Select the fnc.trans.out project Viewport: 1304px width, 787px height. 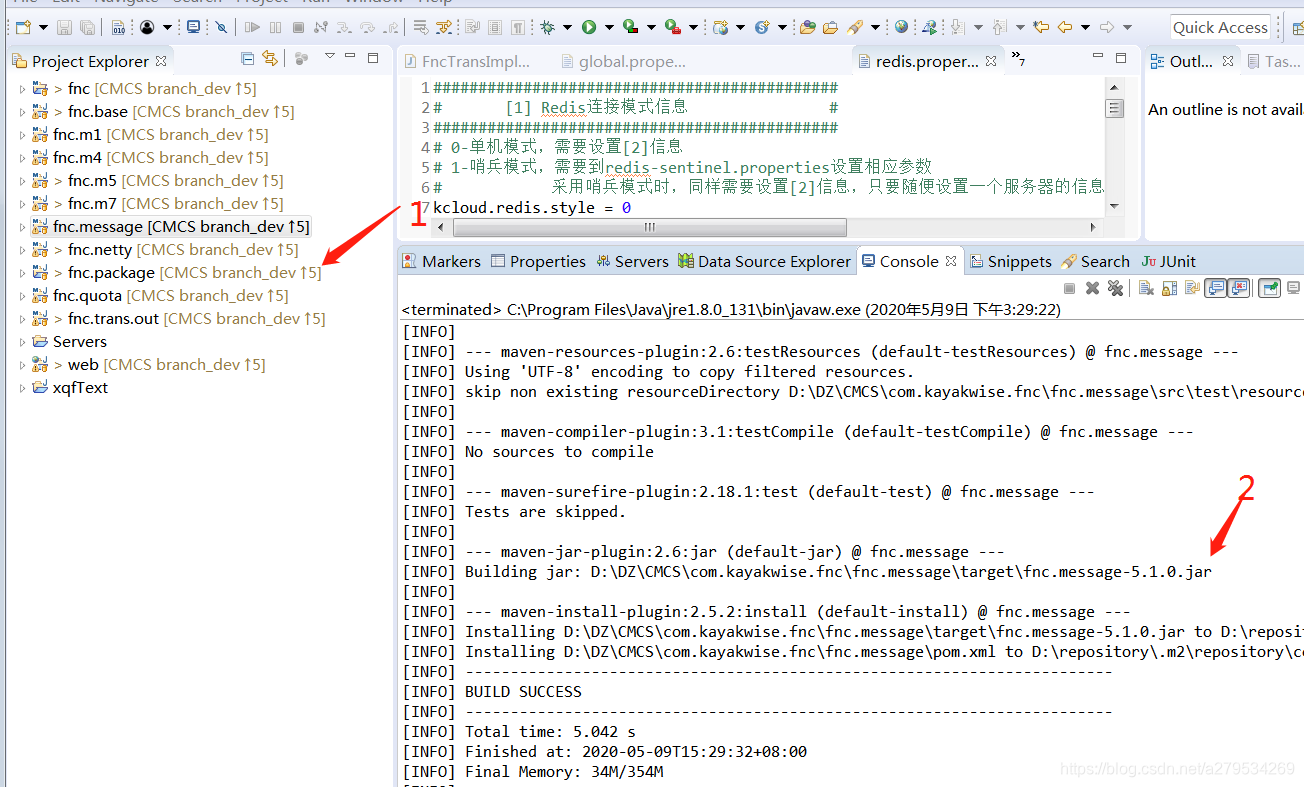coord(178,319)
